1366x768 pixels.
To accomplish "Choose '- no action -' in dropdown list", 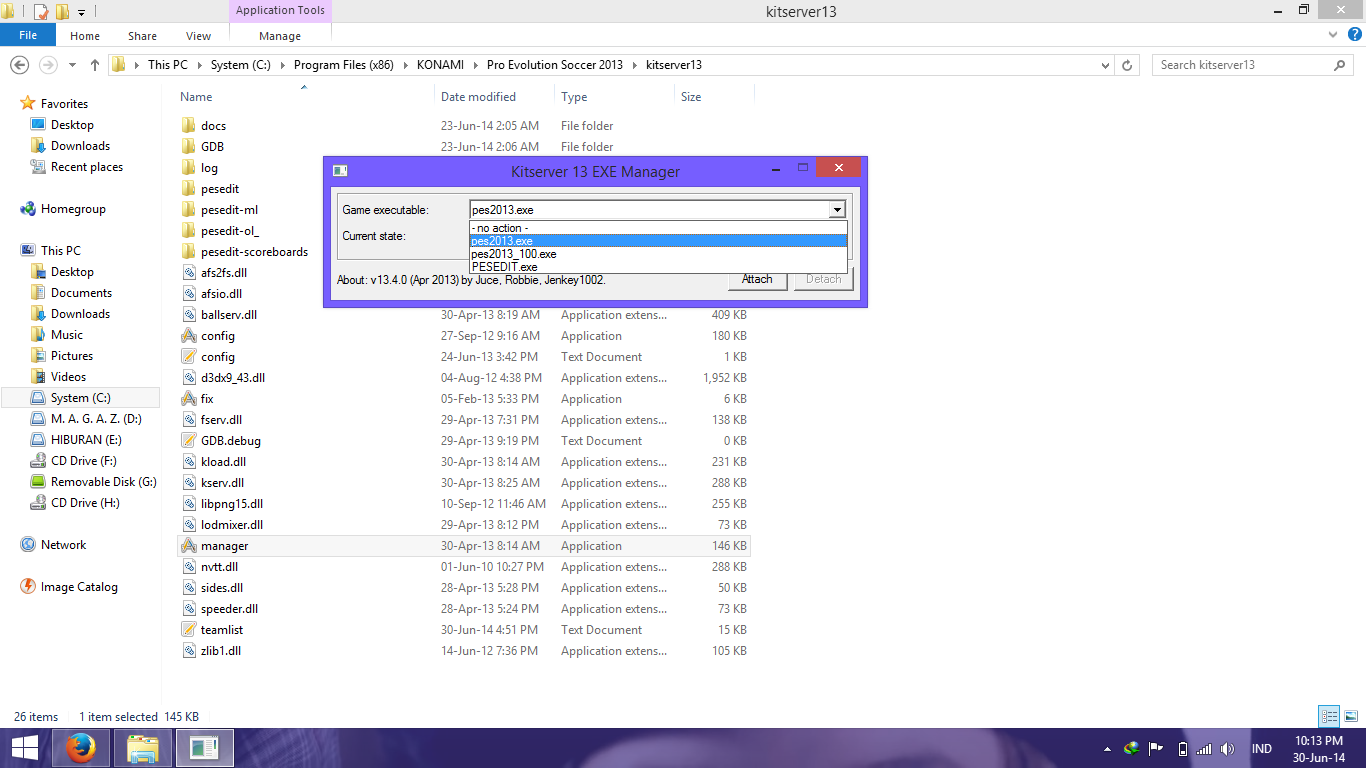I will click(658, 228).
